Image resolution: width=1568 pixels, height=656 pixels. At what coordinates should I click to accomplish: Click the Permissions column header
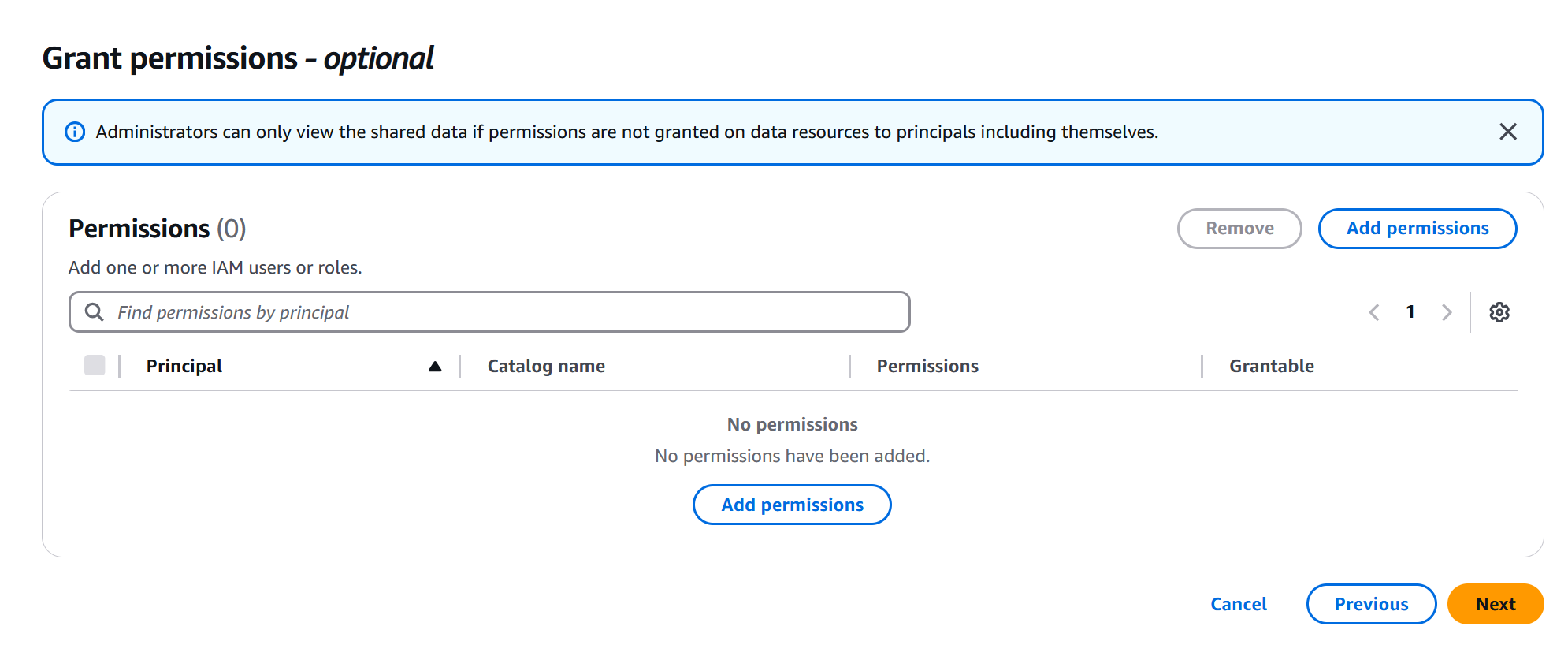(927, 366)
